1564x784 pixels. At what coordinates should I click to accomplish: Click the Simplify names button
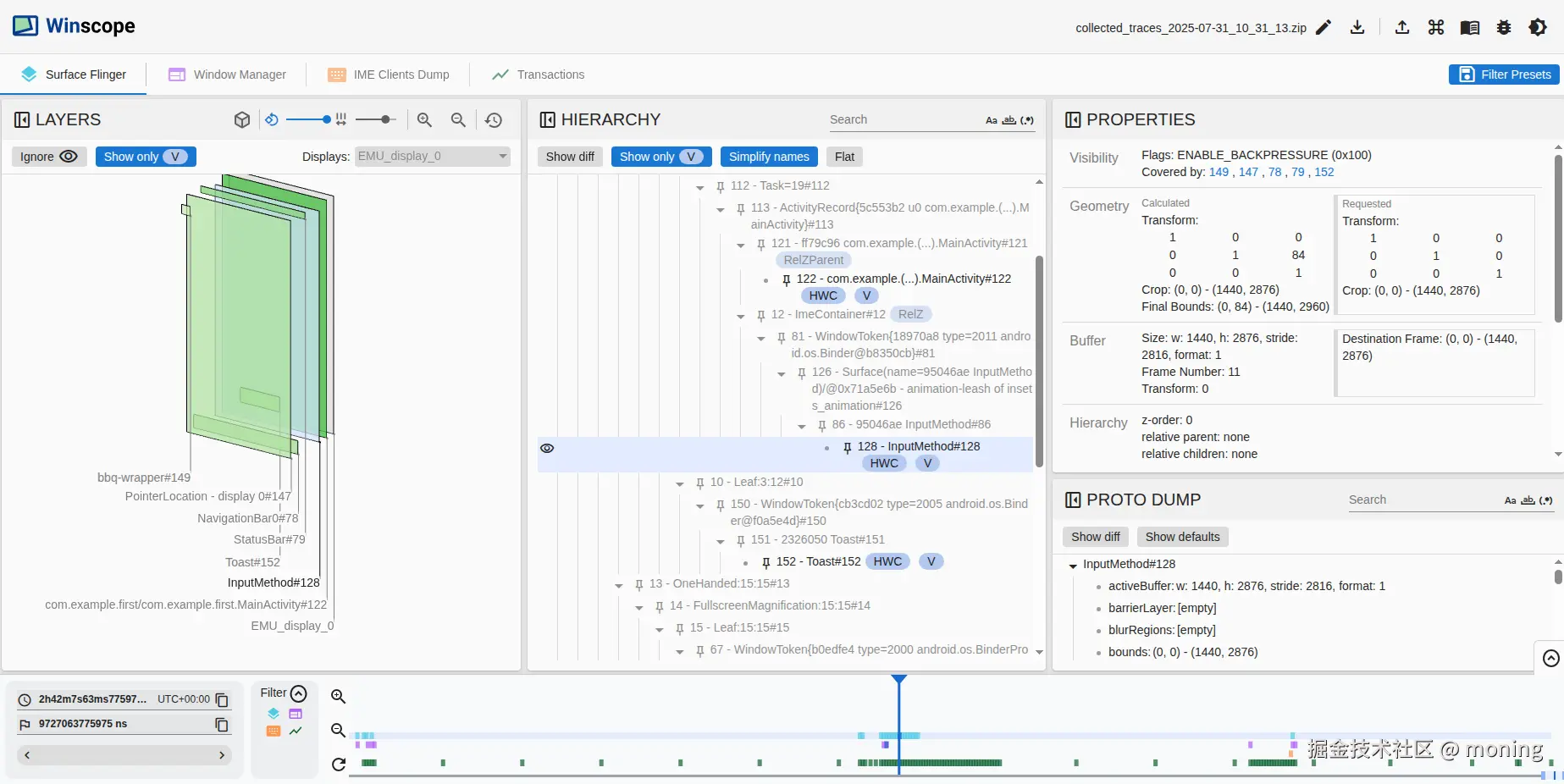(769, 157)
